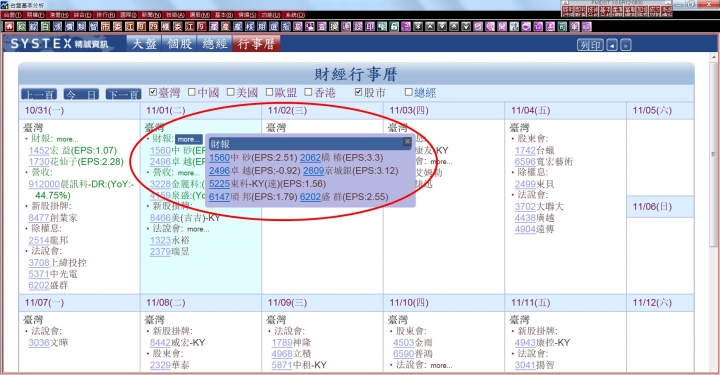Image resolution: width=720 pixels, height=375 pixels.
Task: Click right arrow beside 列印
Action: coord(625,45)
